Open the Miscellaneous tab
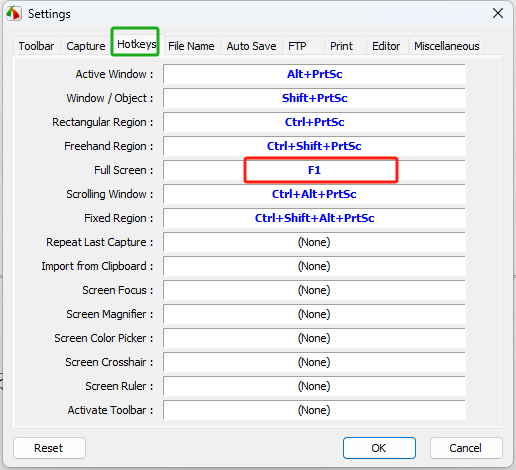Screen dimensions: 516x470 tap(447, 46)
